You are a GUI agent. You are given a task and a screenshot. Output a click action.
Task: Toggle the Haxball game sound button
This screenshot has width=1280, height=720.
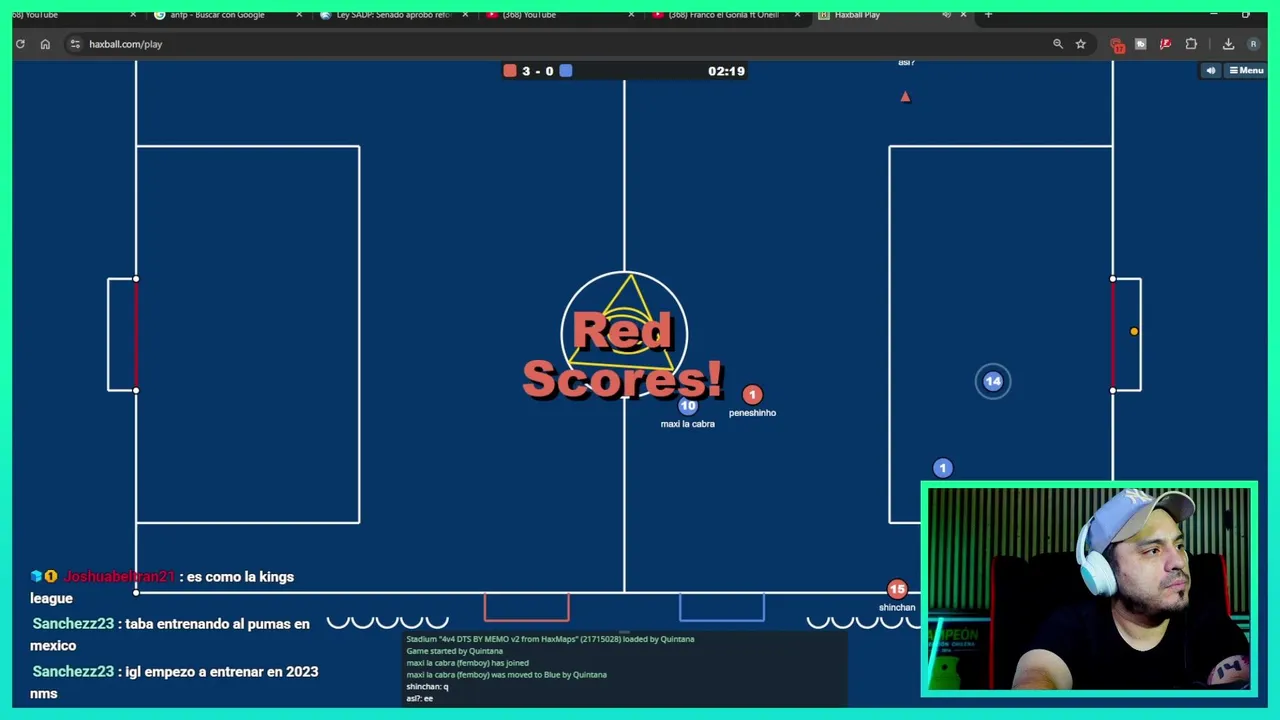[1211, 71]
